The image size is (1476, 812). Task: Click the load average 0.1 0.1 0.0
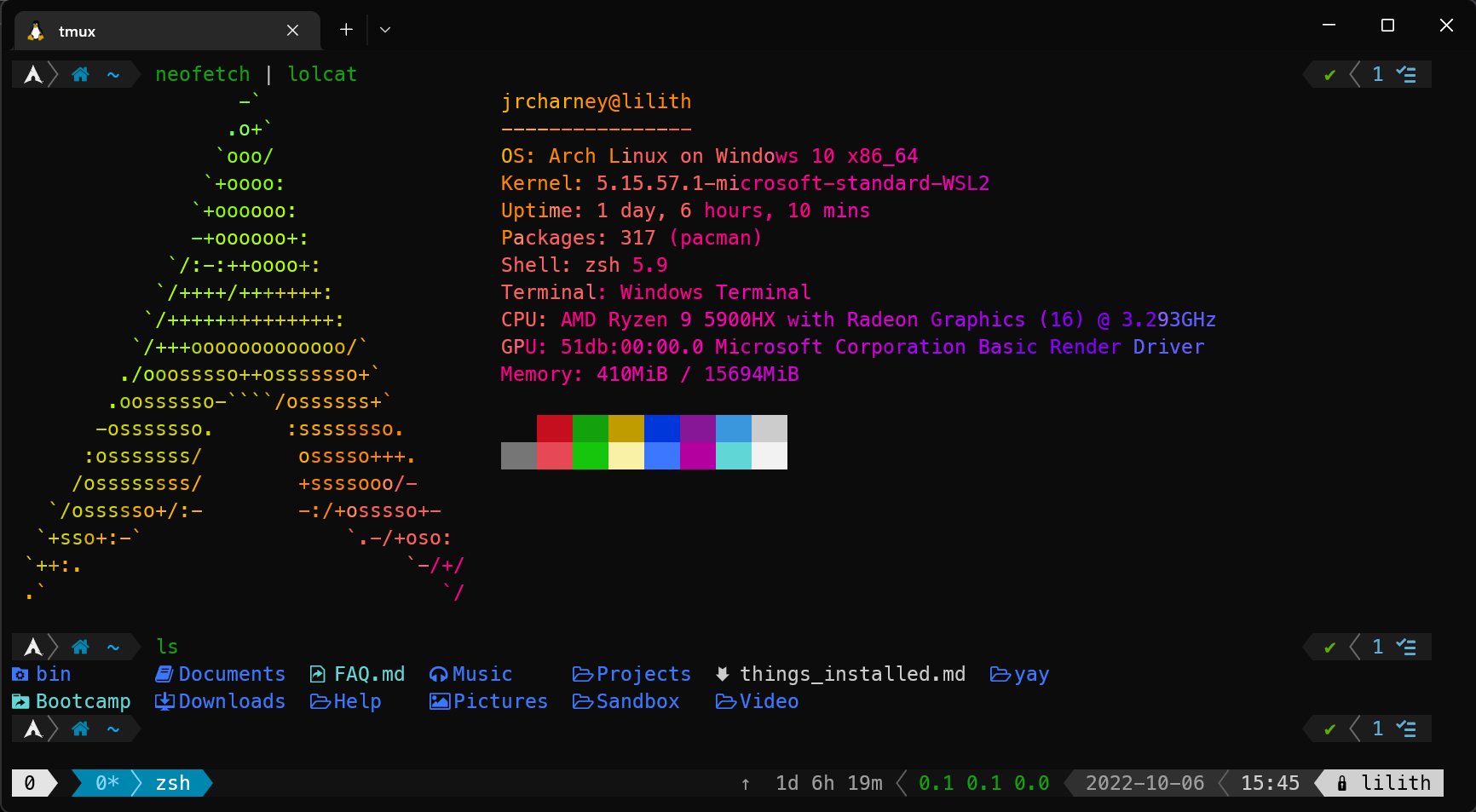point(983,784)
